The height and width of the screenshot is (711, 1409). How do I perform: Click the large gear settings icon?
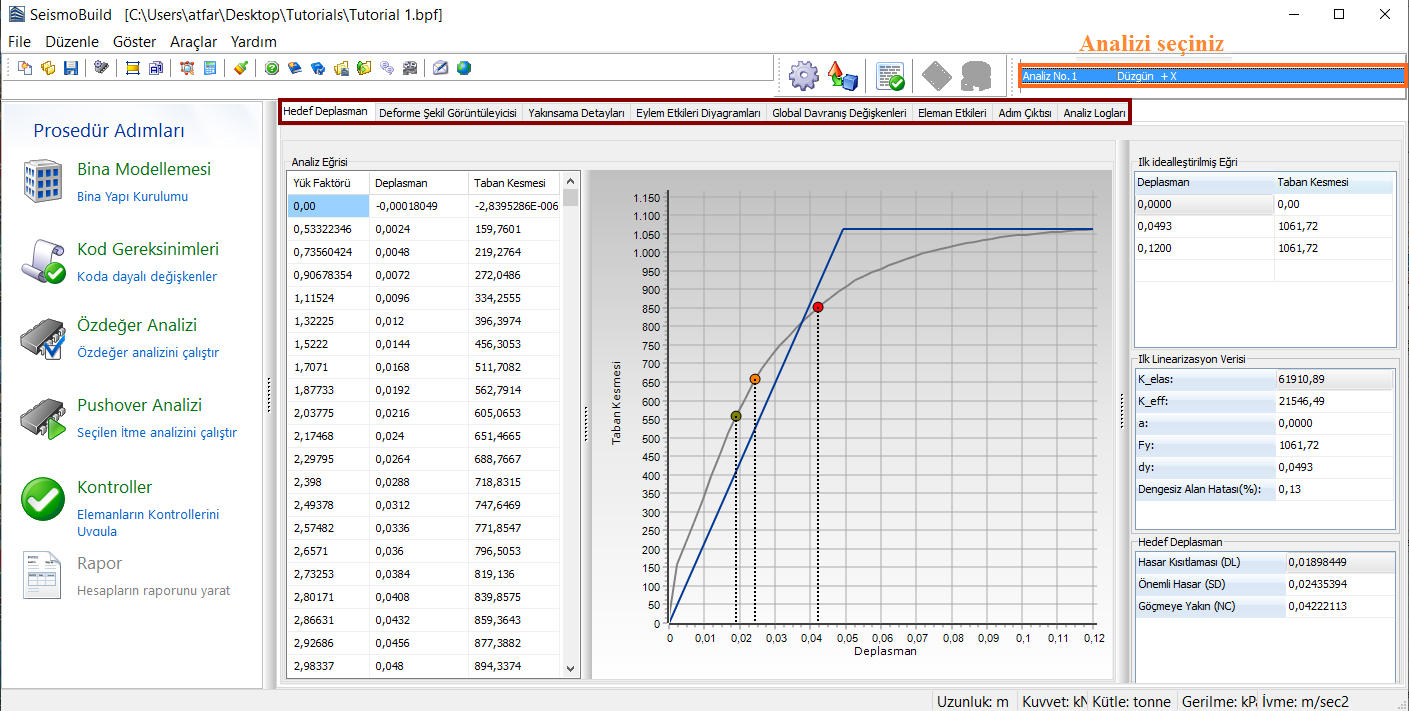pos(803,75)
